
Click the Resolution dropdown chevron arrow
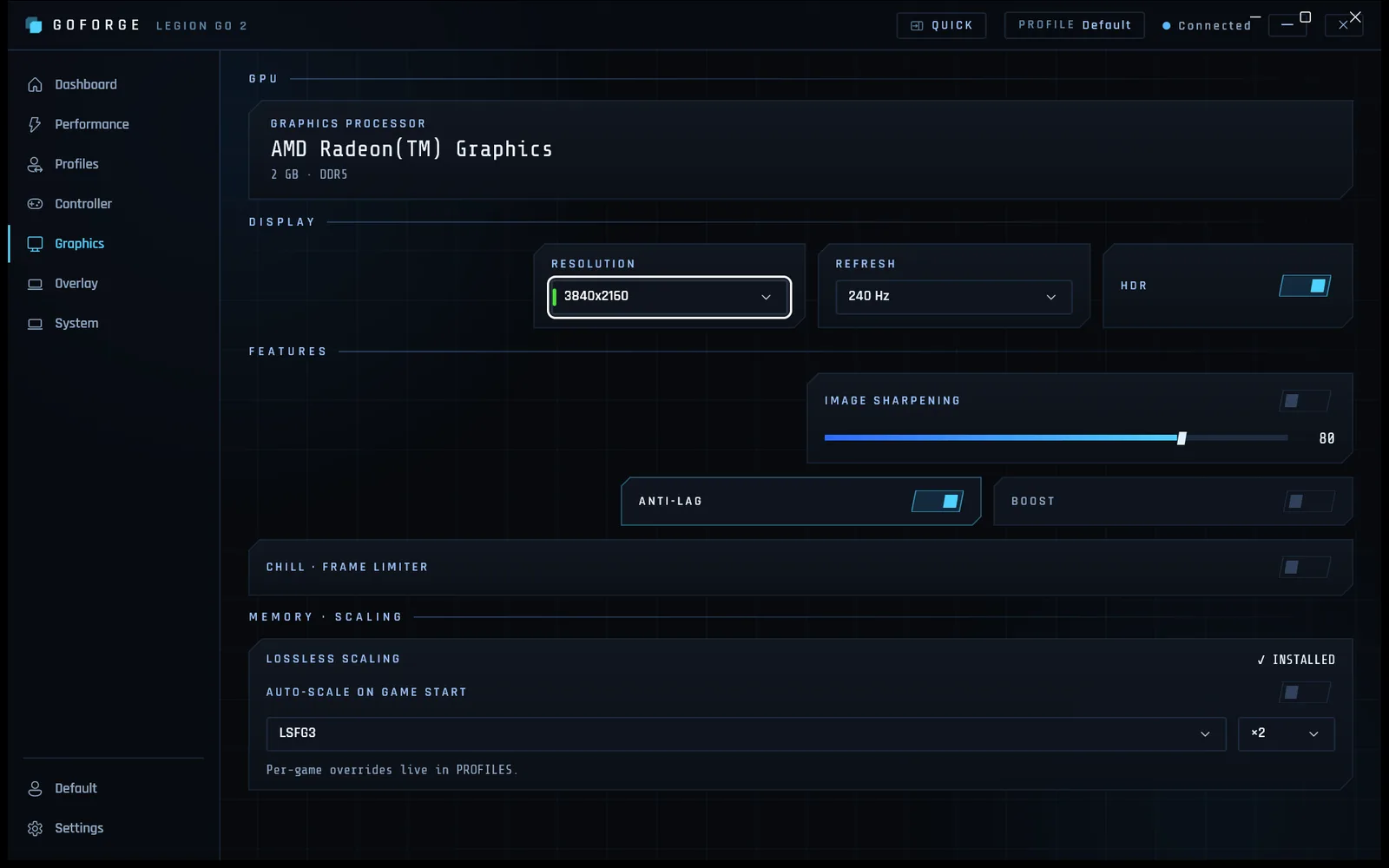click(x=766, y=297)
